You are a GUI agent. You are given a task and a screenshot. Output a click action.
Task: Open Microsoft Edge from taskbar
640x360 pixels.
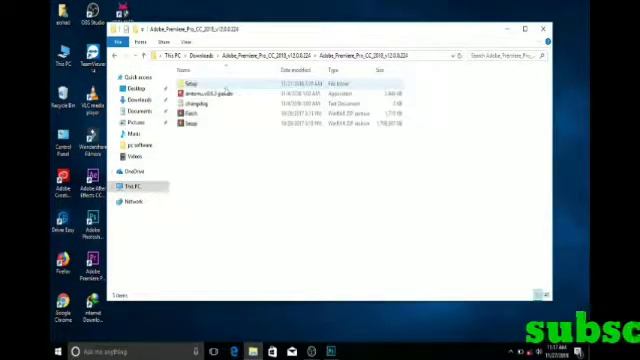tap(234, 351)
